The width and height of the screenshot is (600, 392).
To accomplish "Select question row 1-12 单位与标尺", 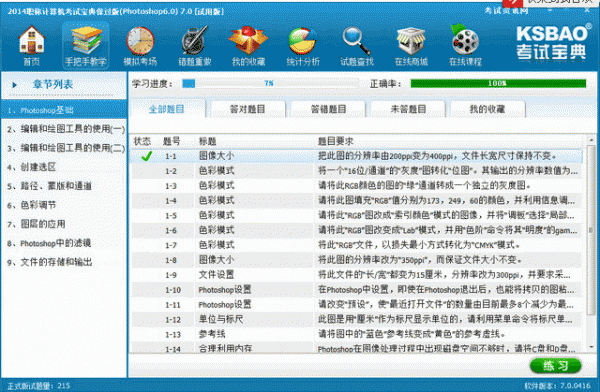I will pyautogui.click(x=357, y=319).
